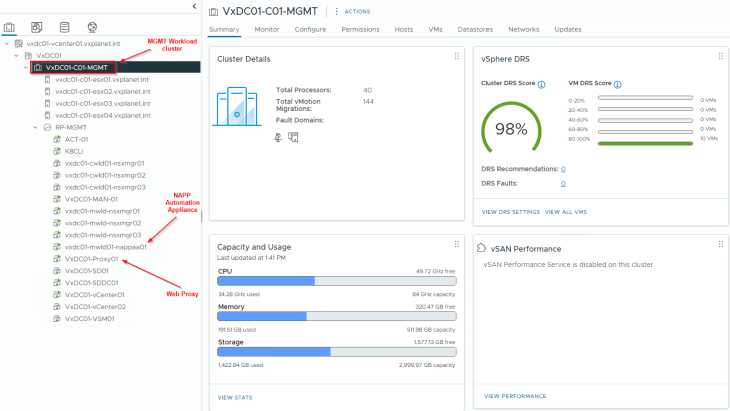This screenshot has height=411, width=730.
Task: Click the VIEW DRS SETTINGS link
Action: pyautogui.click(x=511, y=212)
